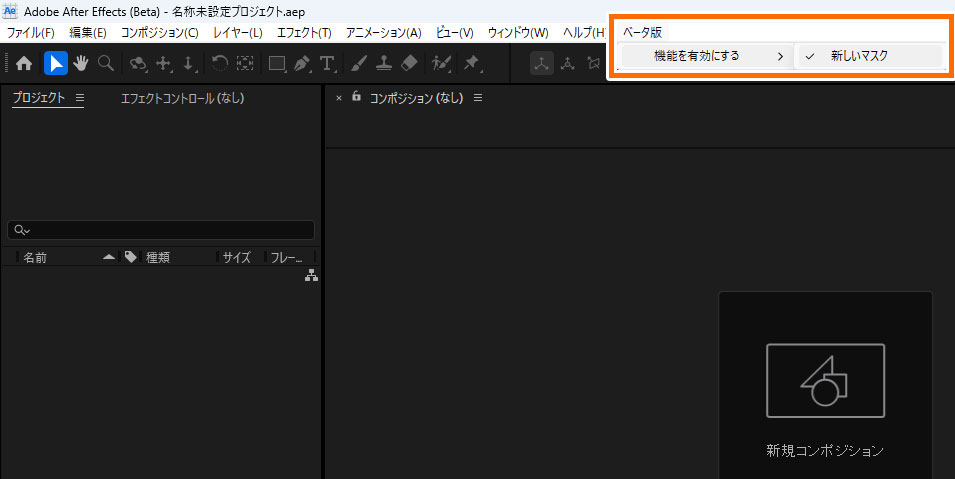This screenshot has height=479, width=955.
Task: Select the Puppet Pin tool
Action: 471,64
